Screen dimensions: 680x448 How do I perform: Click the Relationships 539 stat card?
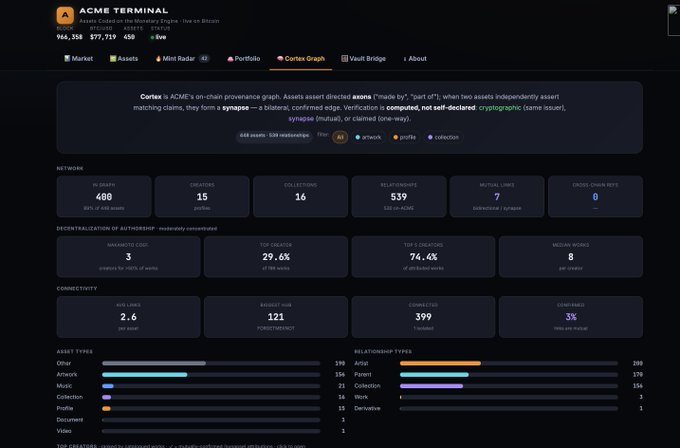click(x=399, y=196)
